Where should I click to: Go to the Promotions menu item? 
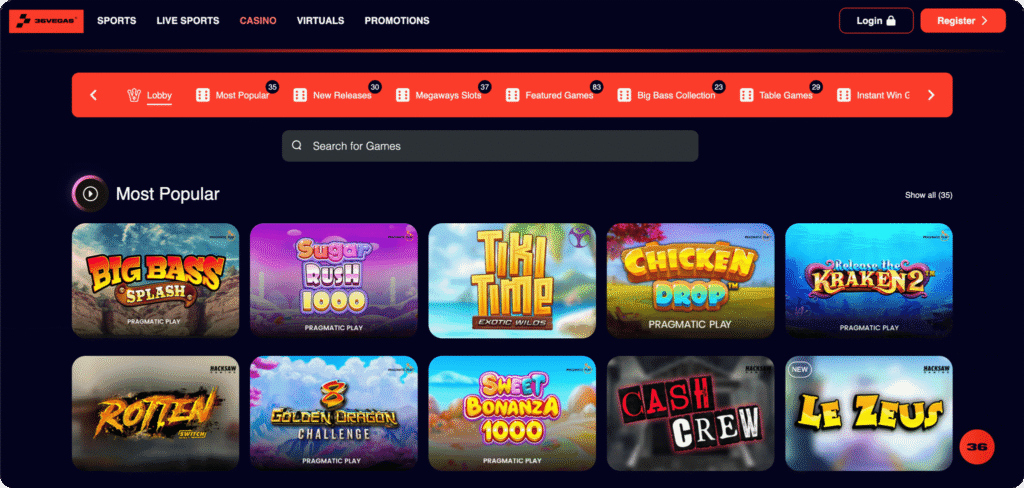coord(397,21)
